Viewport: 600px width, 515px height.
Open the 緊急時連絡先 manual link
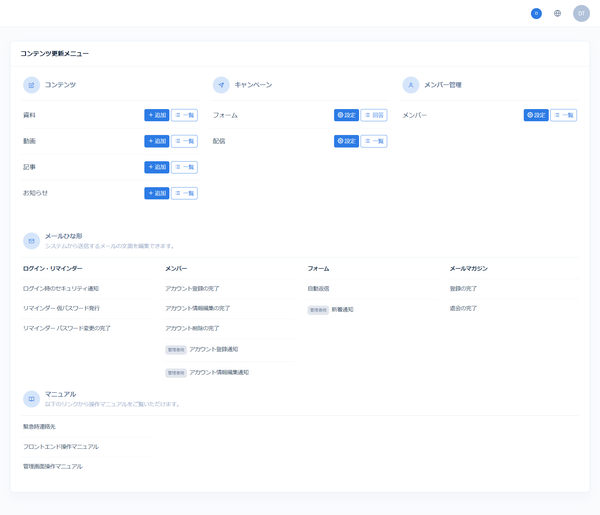click(39, 427)
